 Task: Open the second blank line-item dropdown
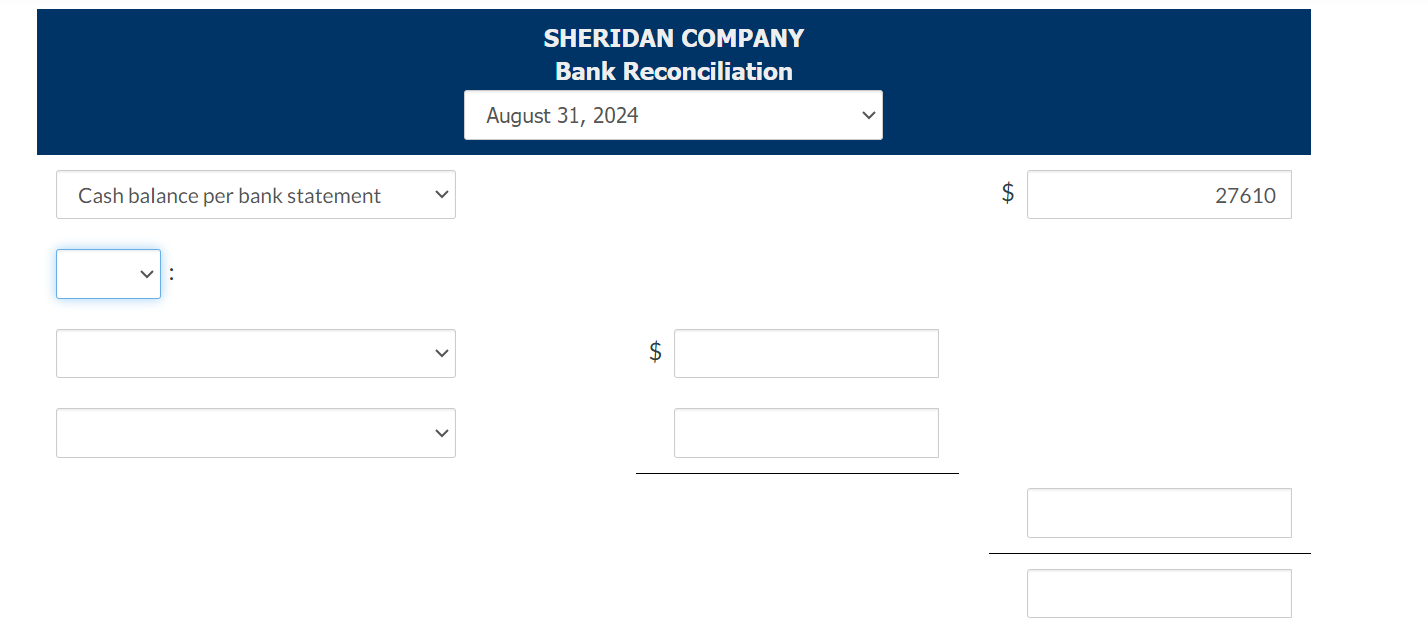coord(256,432)
